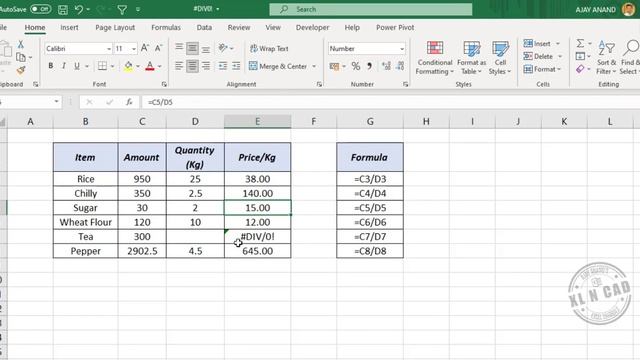Viewport: 640px width, 360px height.
Task: Open the Formulas ribbon tab
Action: point(166,27)
